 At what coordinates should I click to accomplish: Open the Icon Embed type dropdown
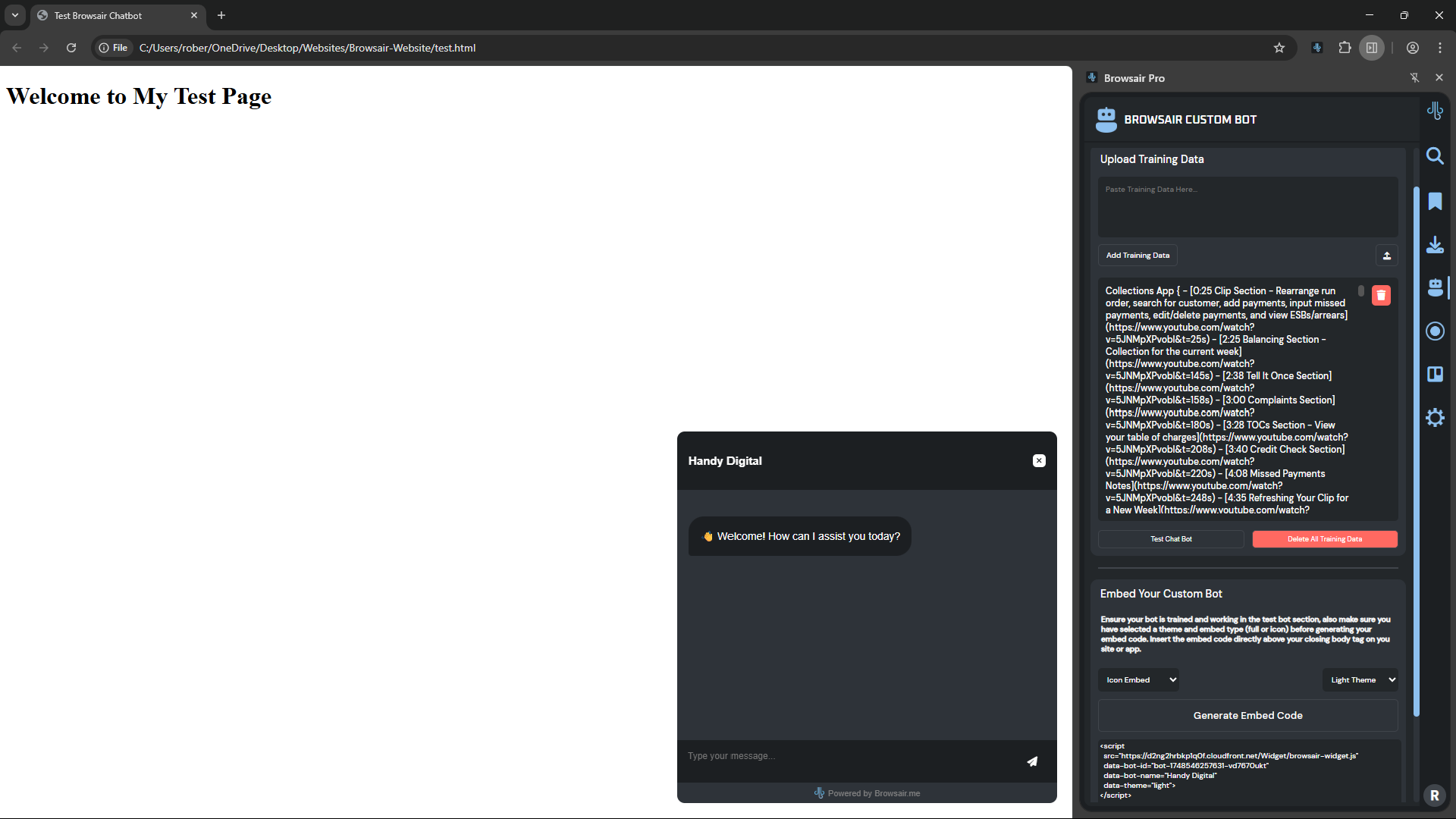pyautogui.click(x=1139, y=680)
